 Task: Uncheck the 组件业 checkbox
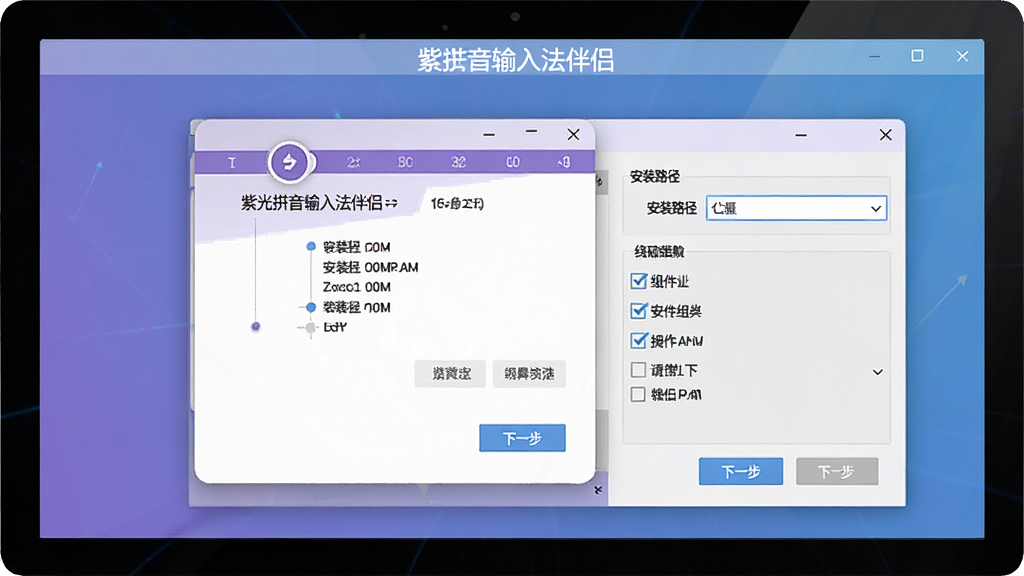639,281
